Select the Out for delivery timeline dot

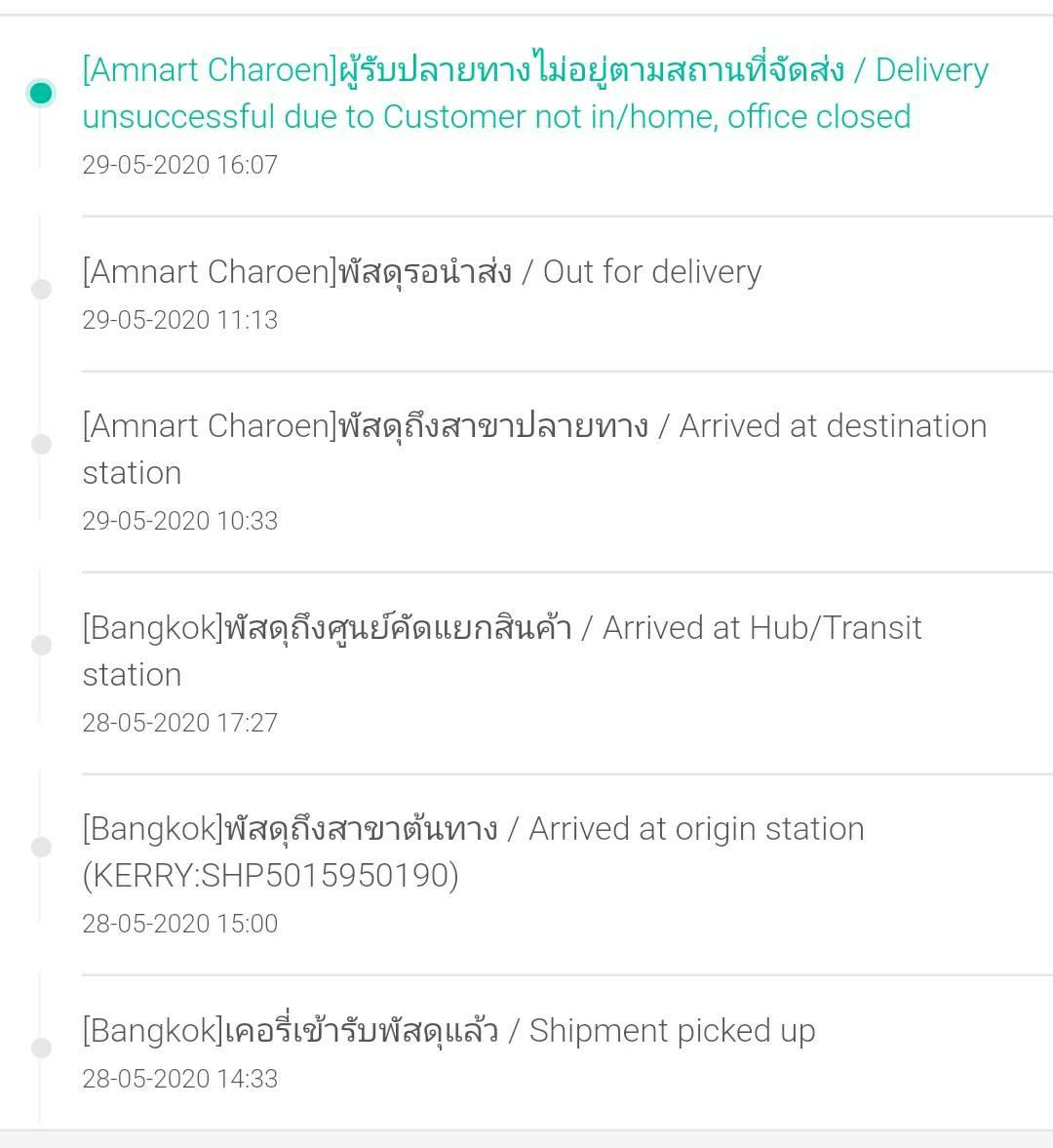click(41, 290)
